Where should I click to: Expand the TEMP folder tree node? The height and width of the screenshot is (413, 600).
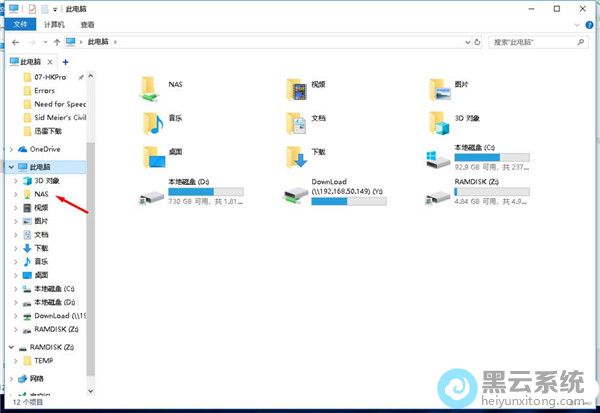(16, 361)
